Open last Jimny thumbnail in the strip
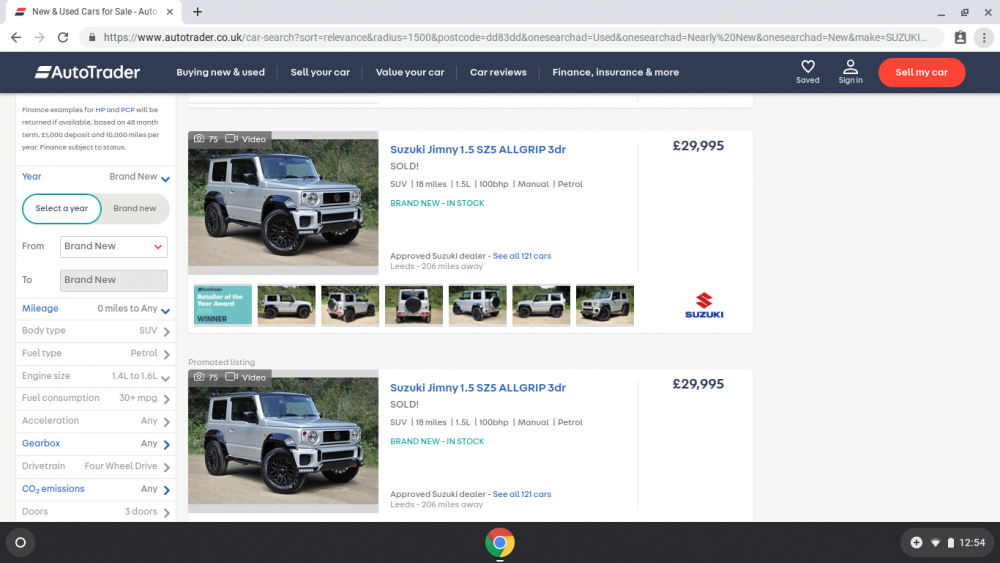This screenshot has width=1000, height=563. tap(605, 305)
